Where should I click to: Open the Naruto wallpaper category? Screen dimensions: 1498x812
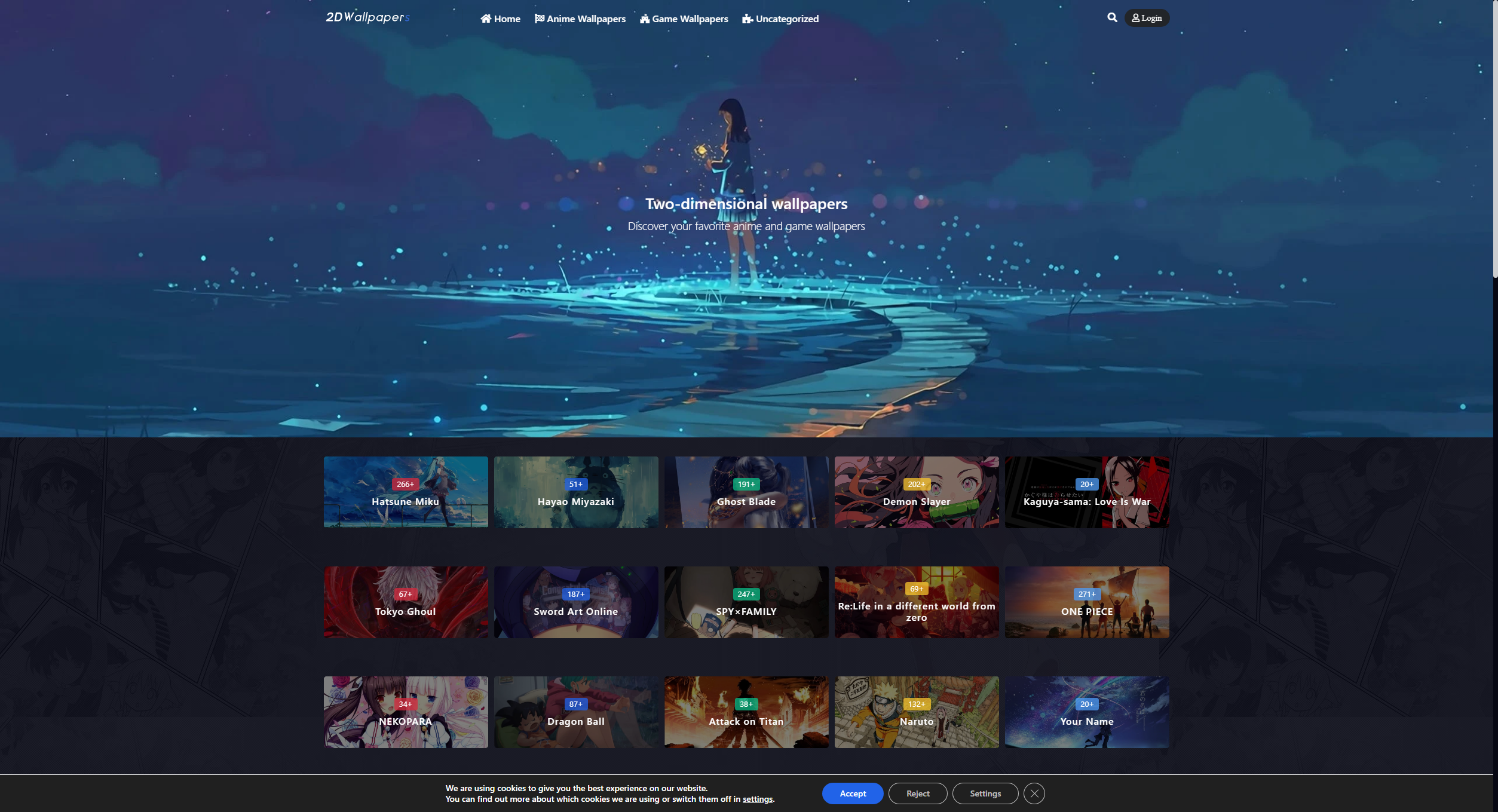(916, 712)
